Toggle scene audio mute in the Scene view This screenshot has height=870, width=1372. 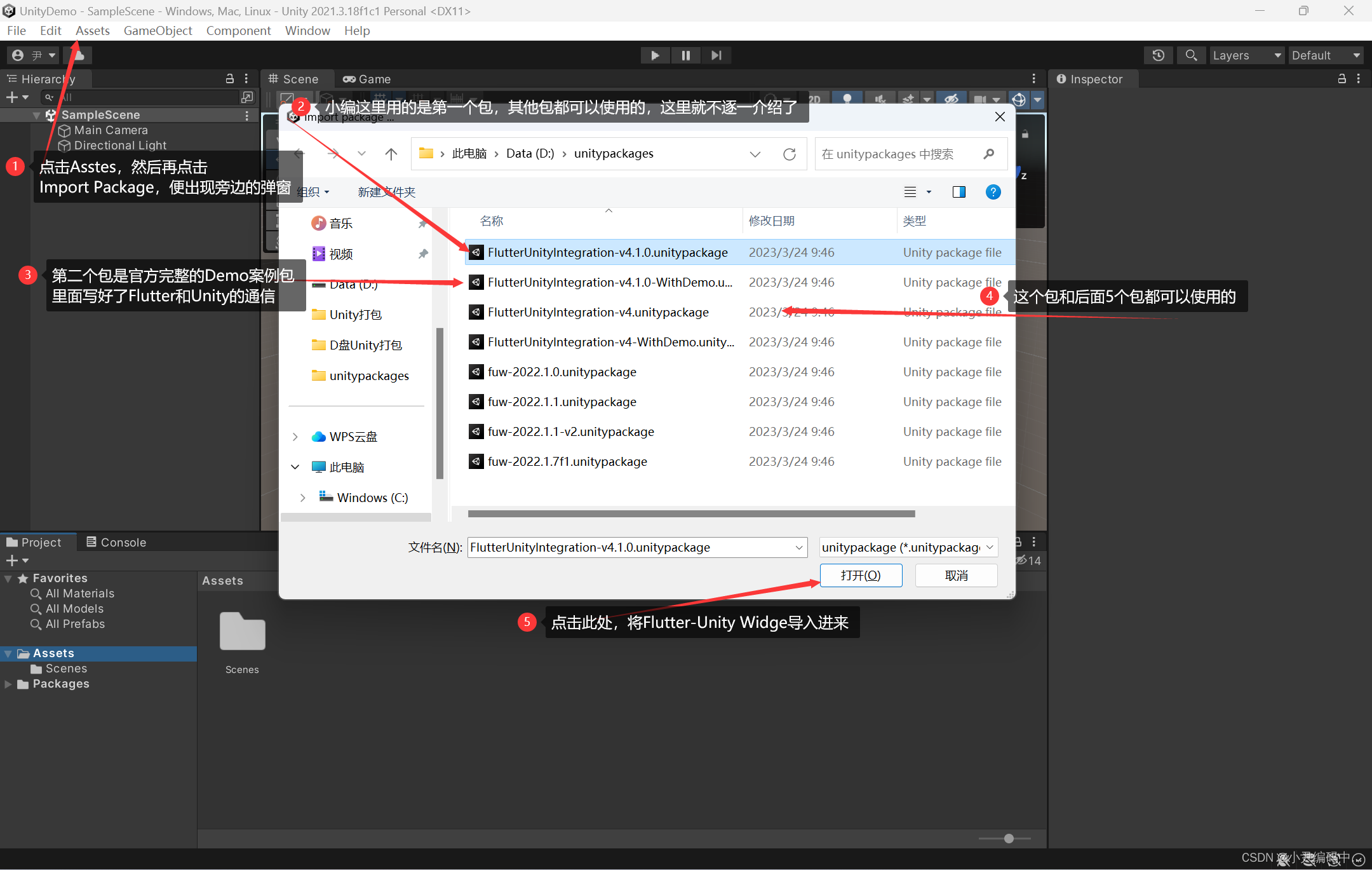click(x=880, y=100)
